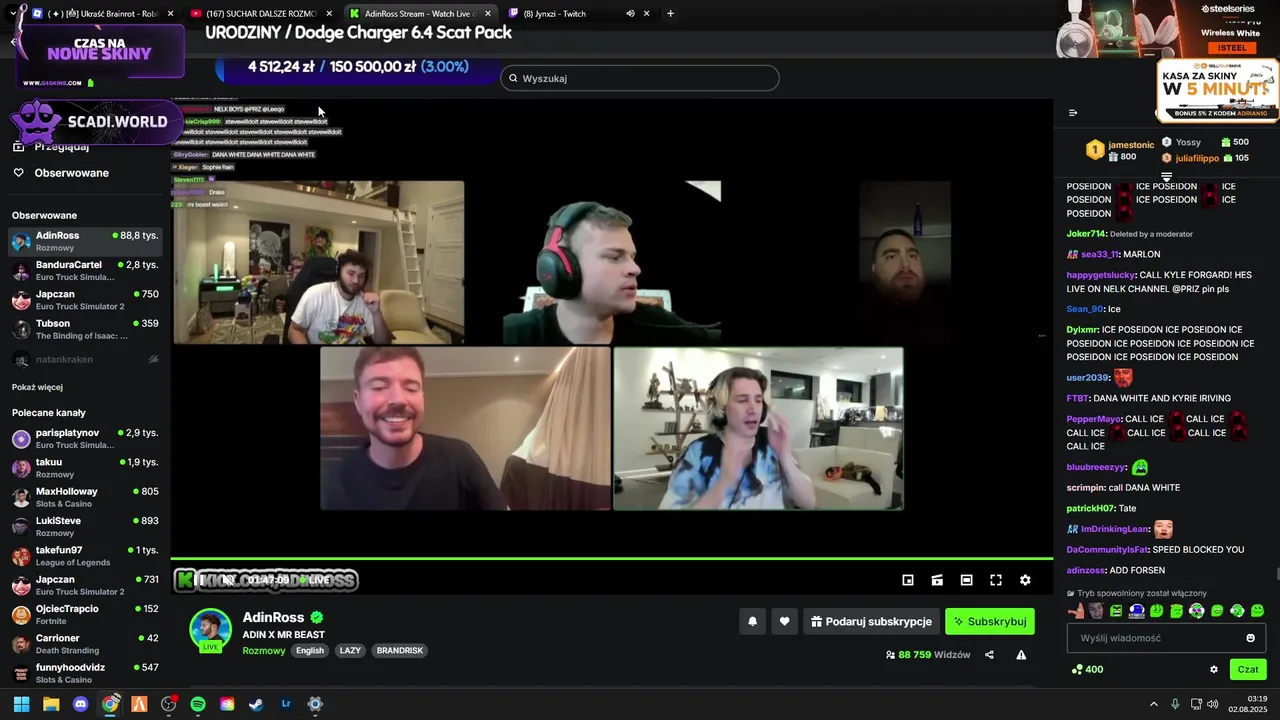The height and width of the screenshot is (720, 1280).
Task: Select the LAZY tag
Action: pos(350,650)
